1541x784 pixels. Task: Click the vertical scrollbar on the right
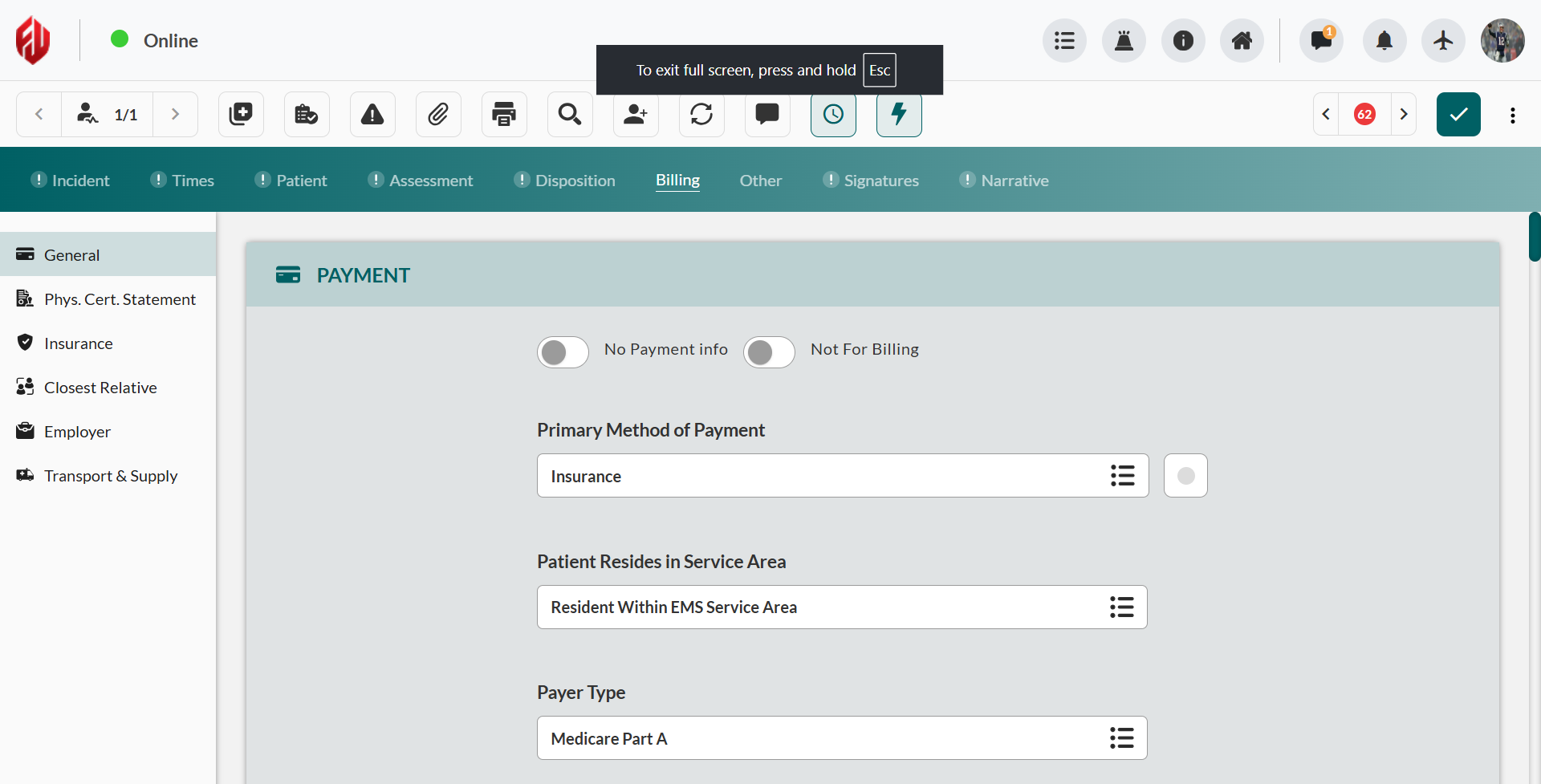pyautogui.click(x=1534, y=238)
